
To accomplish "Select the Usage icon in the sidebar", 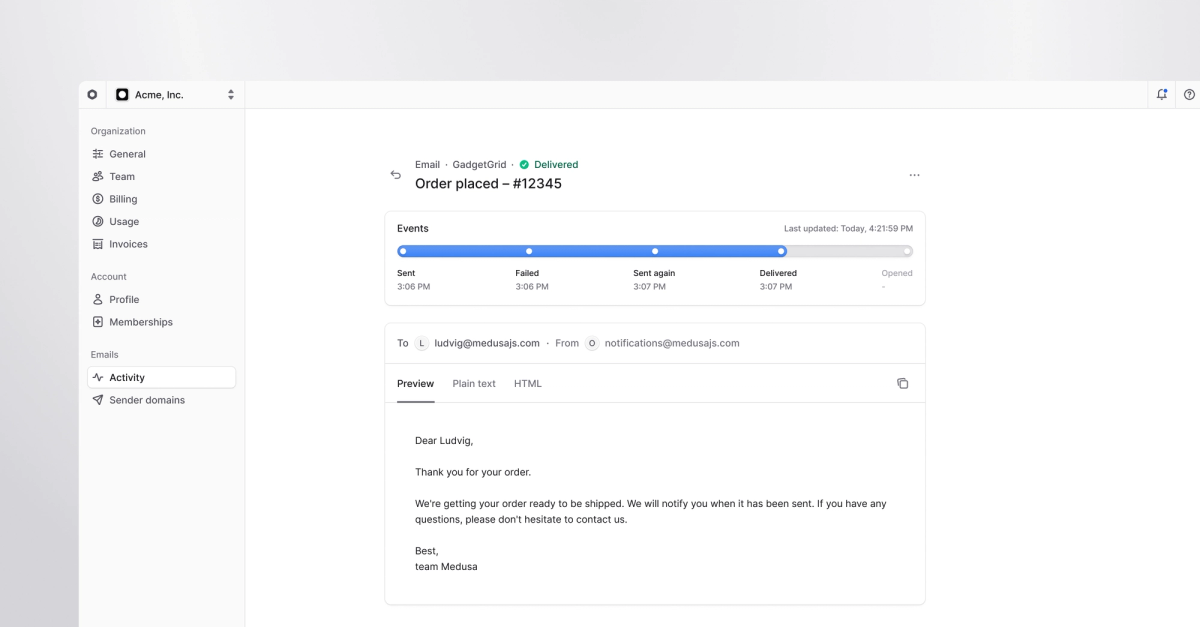I will [x=99, y=221].
